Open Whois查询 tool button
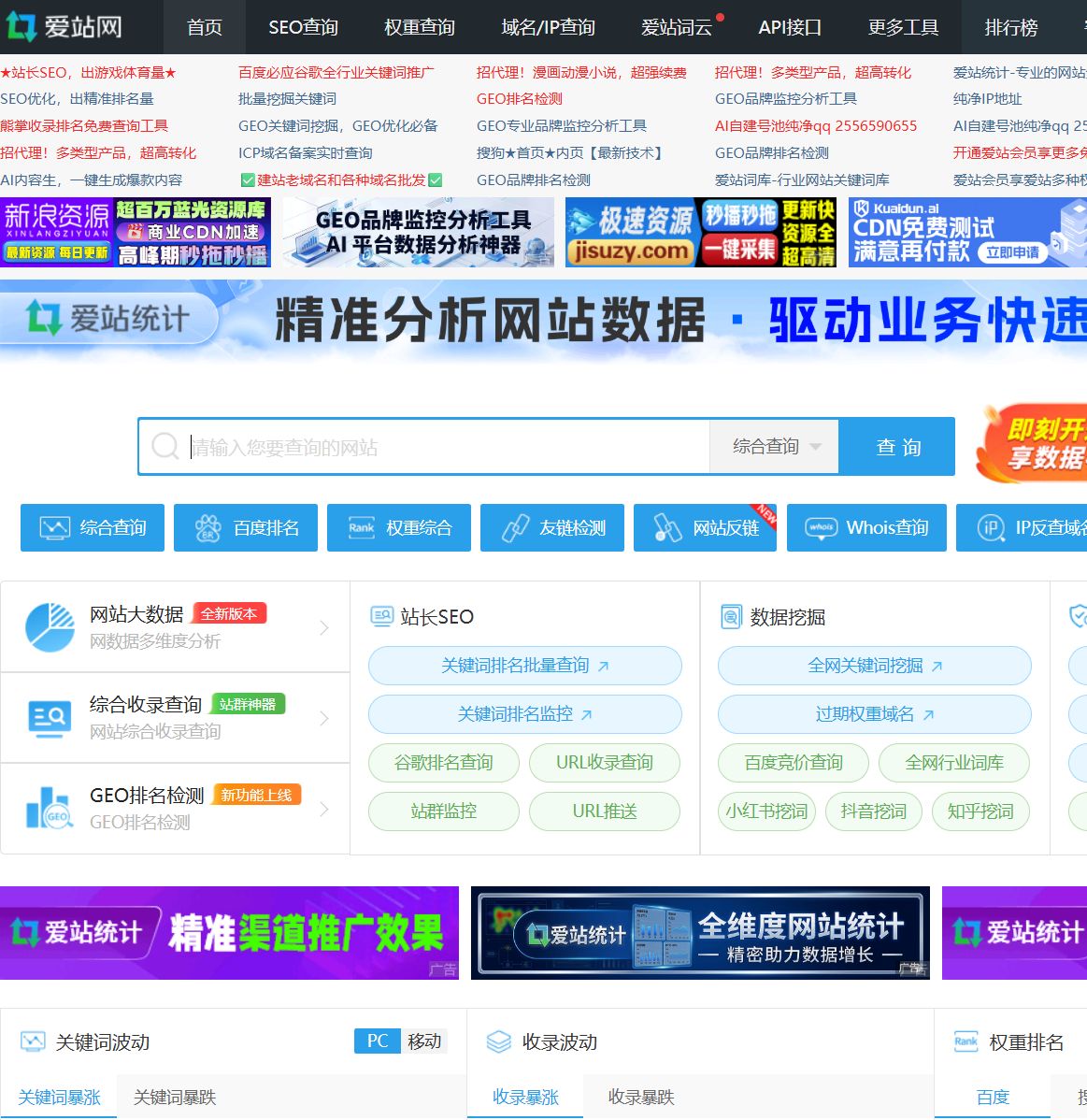This screenshot has width=1087, height=1120. click(x=866, y=528)
